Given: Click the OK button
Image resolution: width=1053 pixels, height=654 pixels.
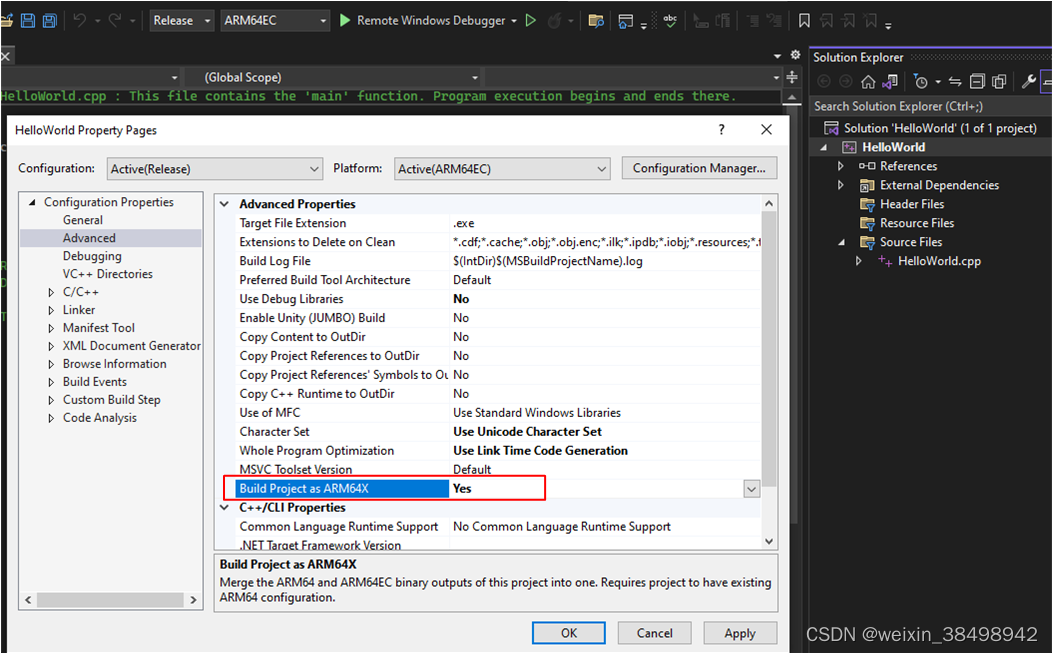Looking at the screenshot, I should (569, 633).
